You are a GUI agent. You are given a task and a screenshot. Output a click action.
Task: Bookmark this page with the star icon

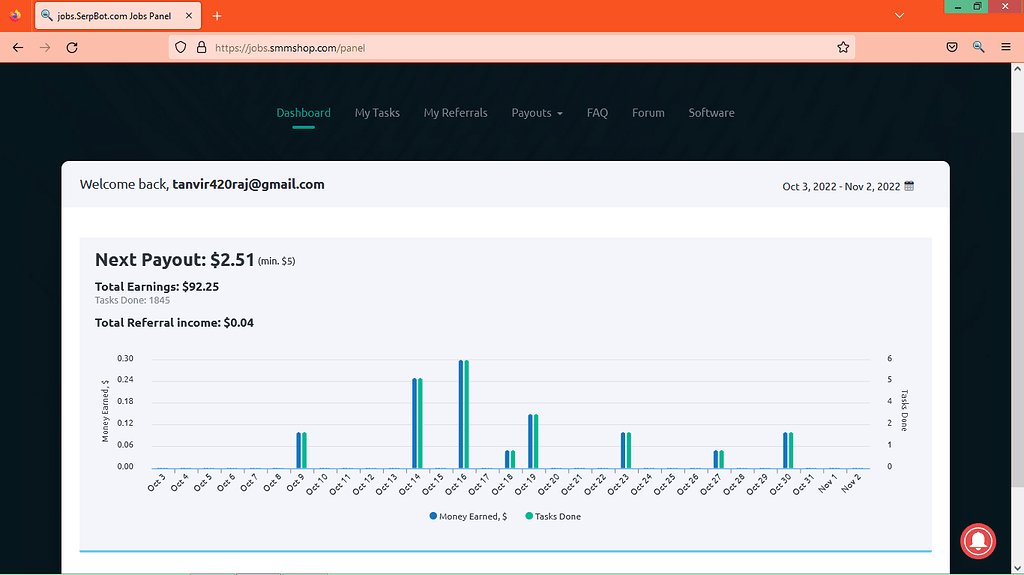843,47
